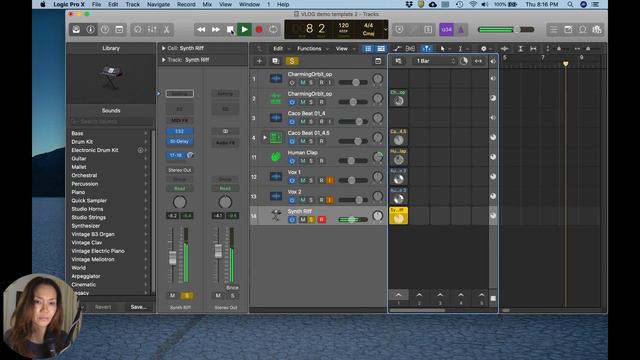640x360 pixels.
Task: Toggle input monitoring on Vox 2 track
Action: [x=330, y=200]
